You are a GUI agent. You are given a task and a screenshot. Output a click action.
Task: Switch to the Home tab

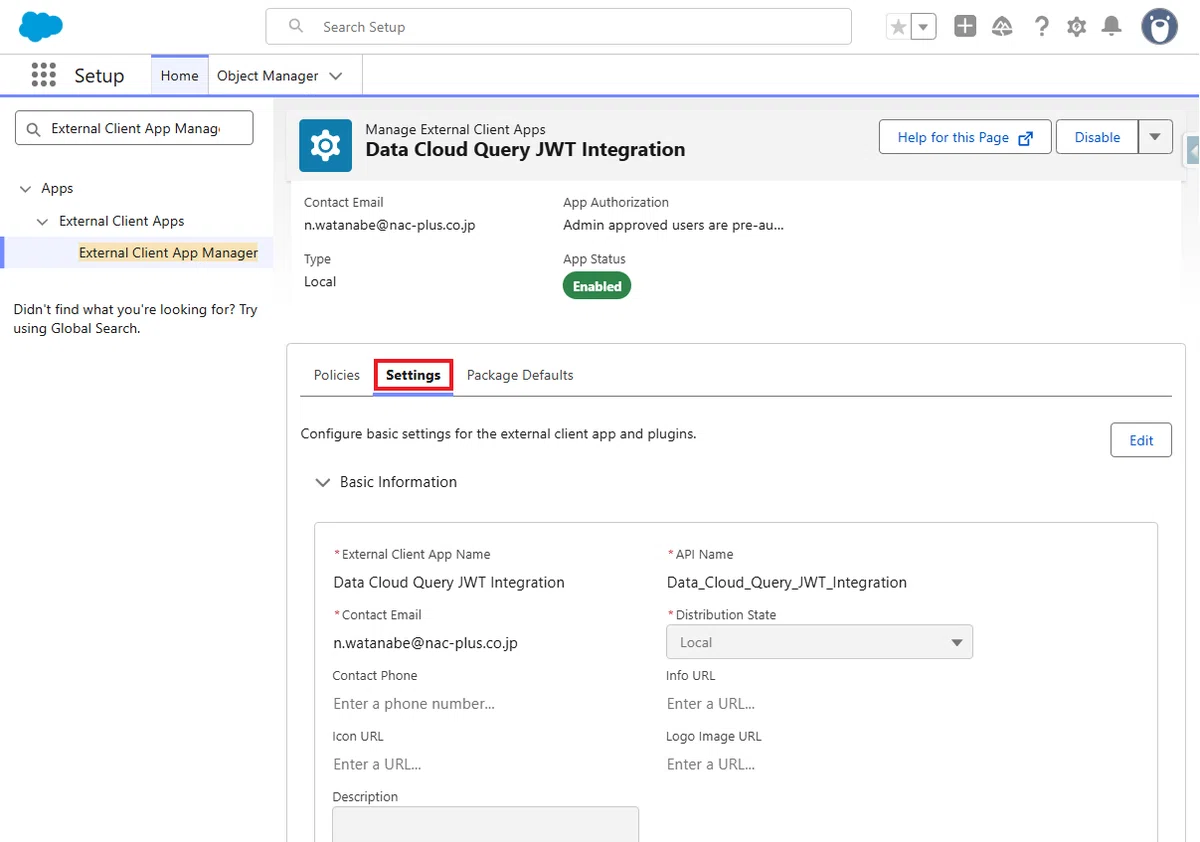(x=180, y=75)
